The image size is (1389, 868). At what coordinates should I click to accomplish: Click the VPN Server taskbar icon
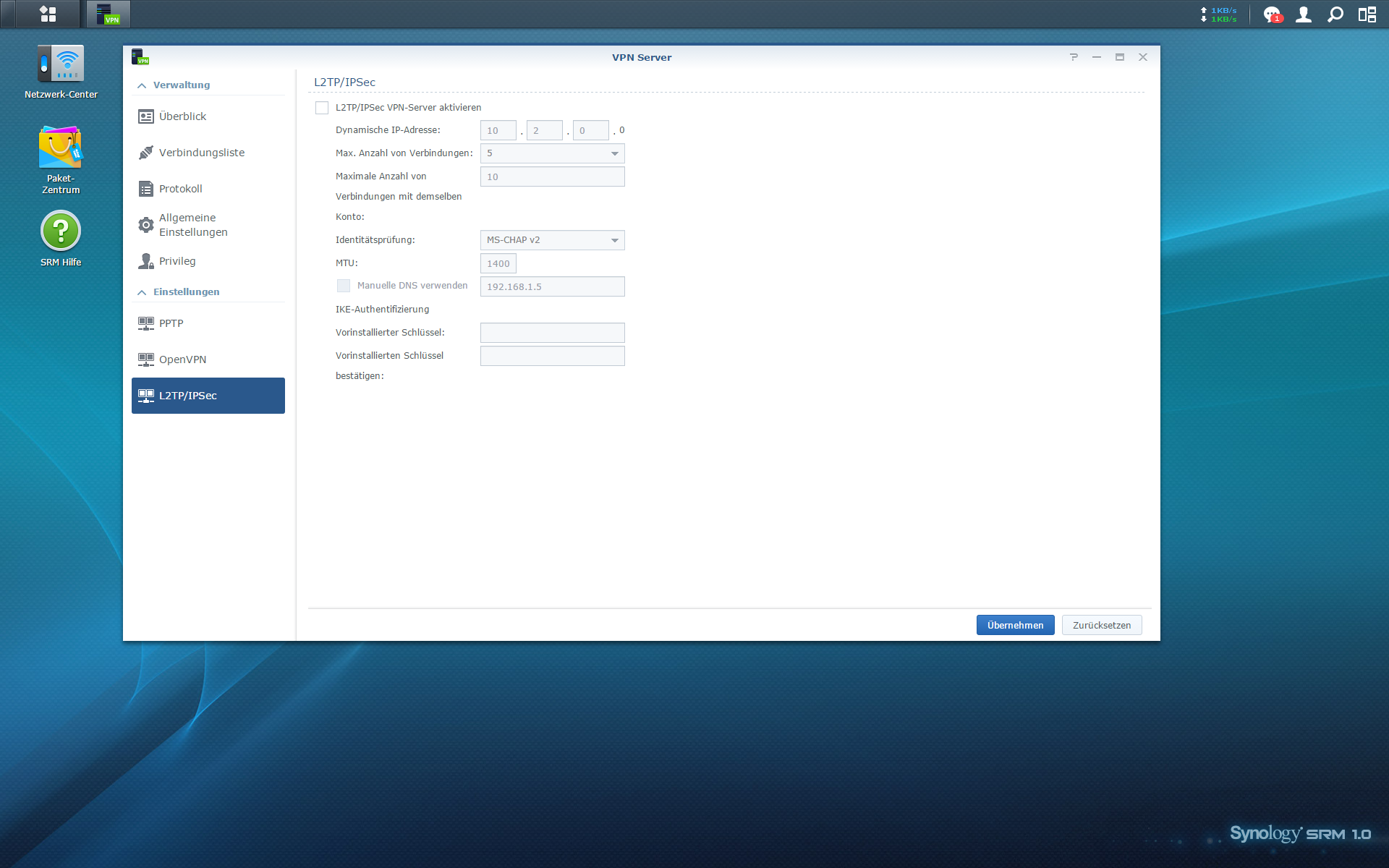point(109,14)
